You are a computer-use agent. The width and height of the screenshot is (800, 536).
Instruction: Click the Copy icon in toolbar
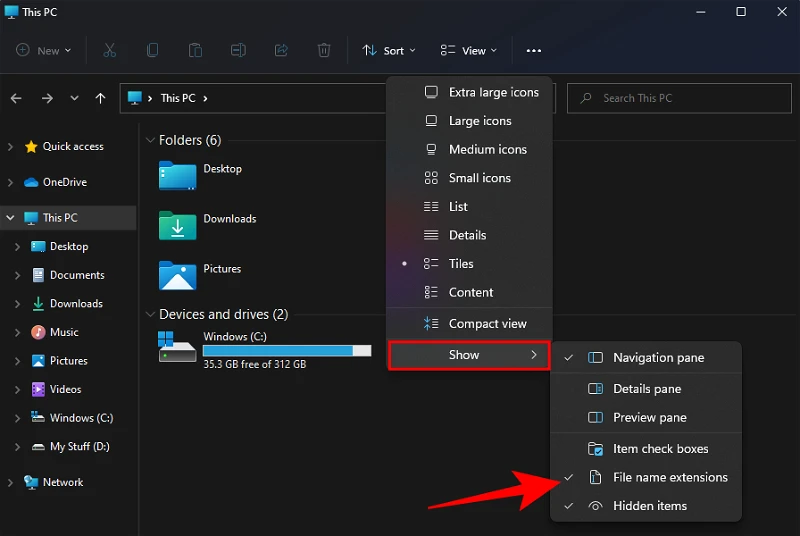click(x=153, y=50)
